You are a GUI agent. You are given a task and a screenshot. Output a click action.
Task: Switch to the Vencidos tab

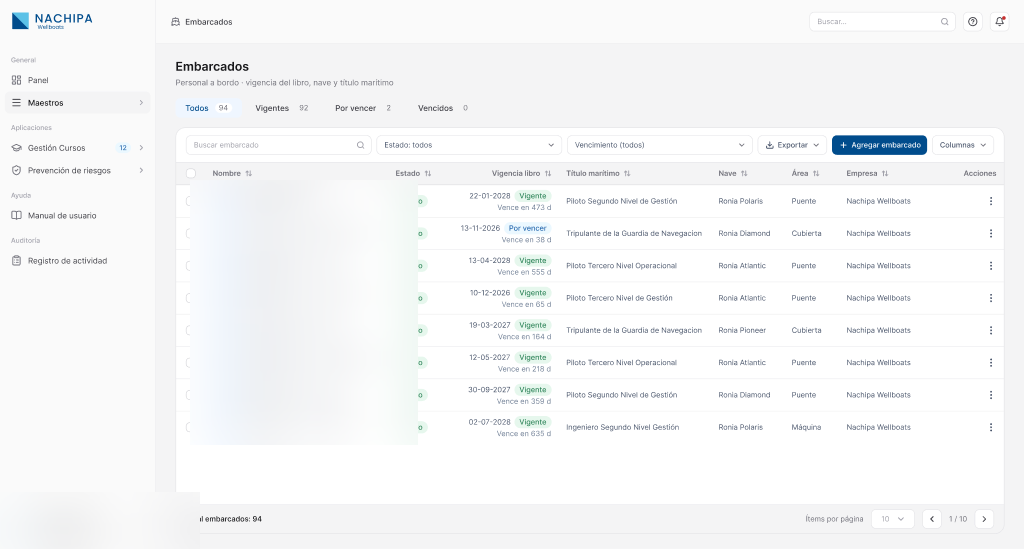pos(443,108)
